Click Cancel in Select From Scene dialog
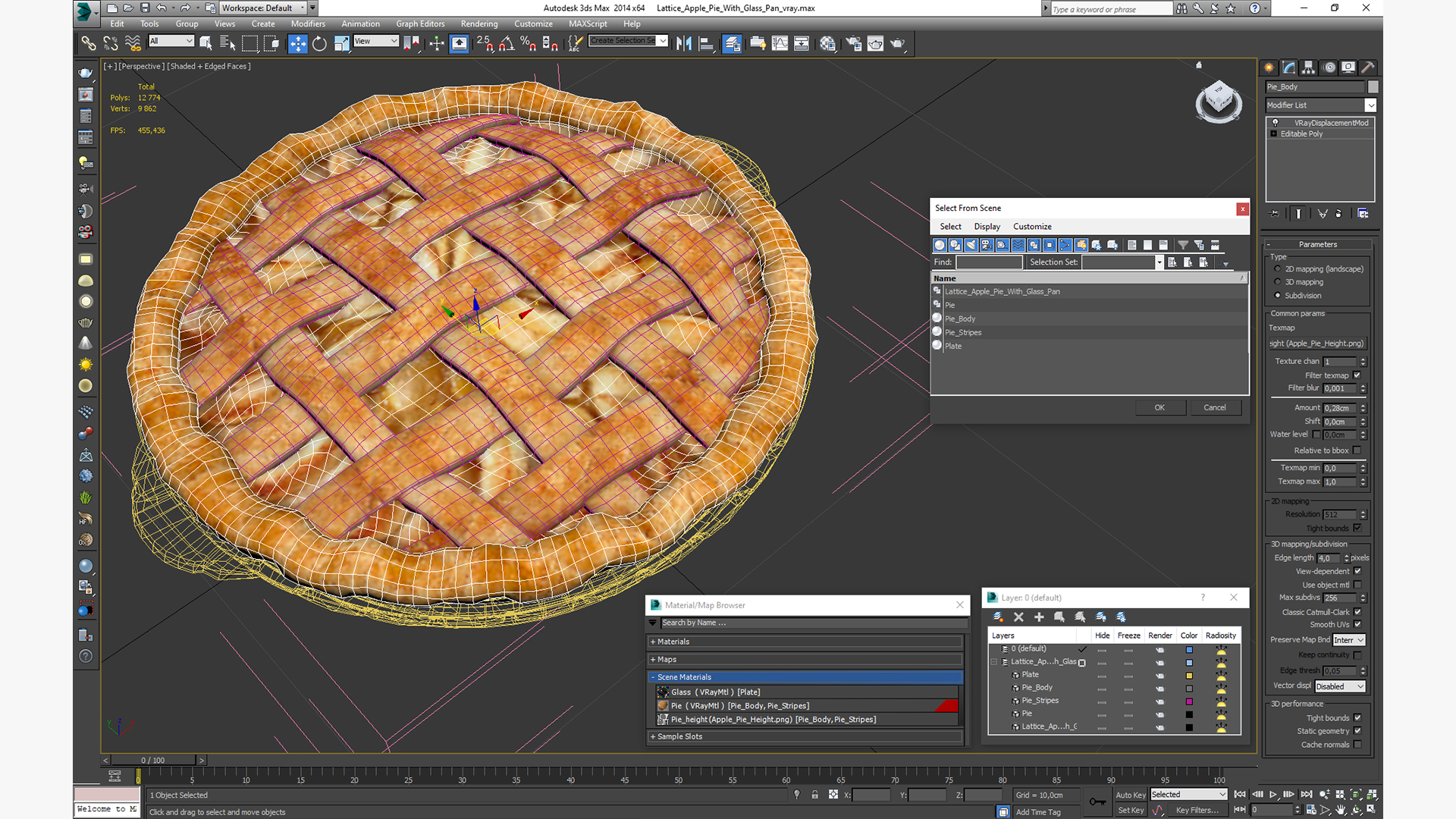1456x819 pixels. 1215,408
